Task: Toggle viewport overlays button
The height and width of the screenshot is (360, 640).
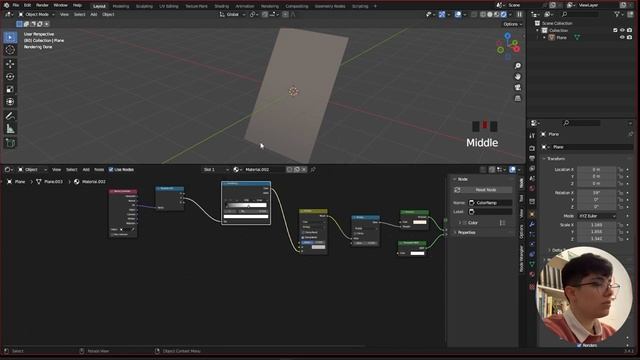Action: pos(458,14)
